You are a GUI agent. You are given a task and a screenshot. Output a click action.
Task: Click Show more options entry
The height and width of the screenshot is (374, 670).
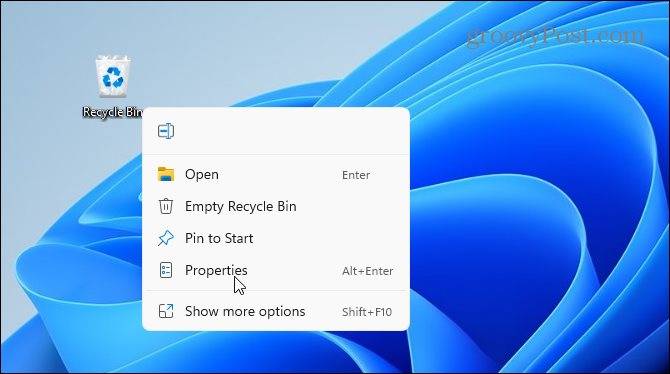[x=276, y=312]
